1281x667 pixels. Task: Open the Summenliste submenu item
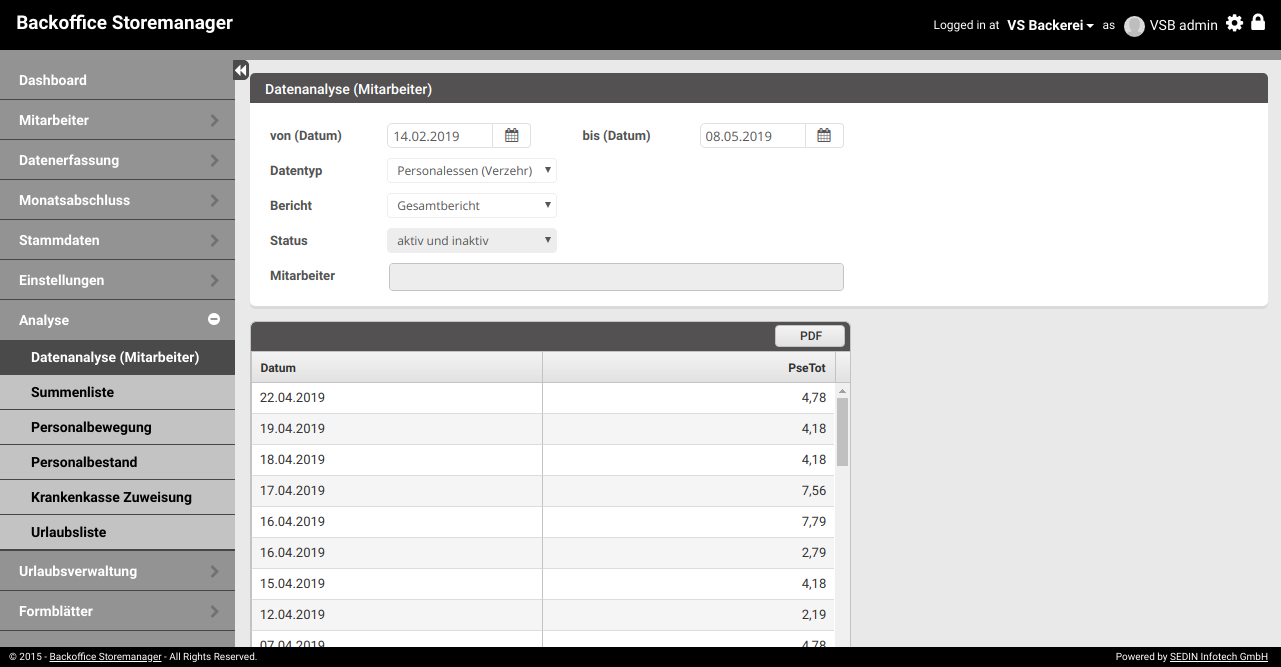coord(117,392)
